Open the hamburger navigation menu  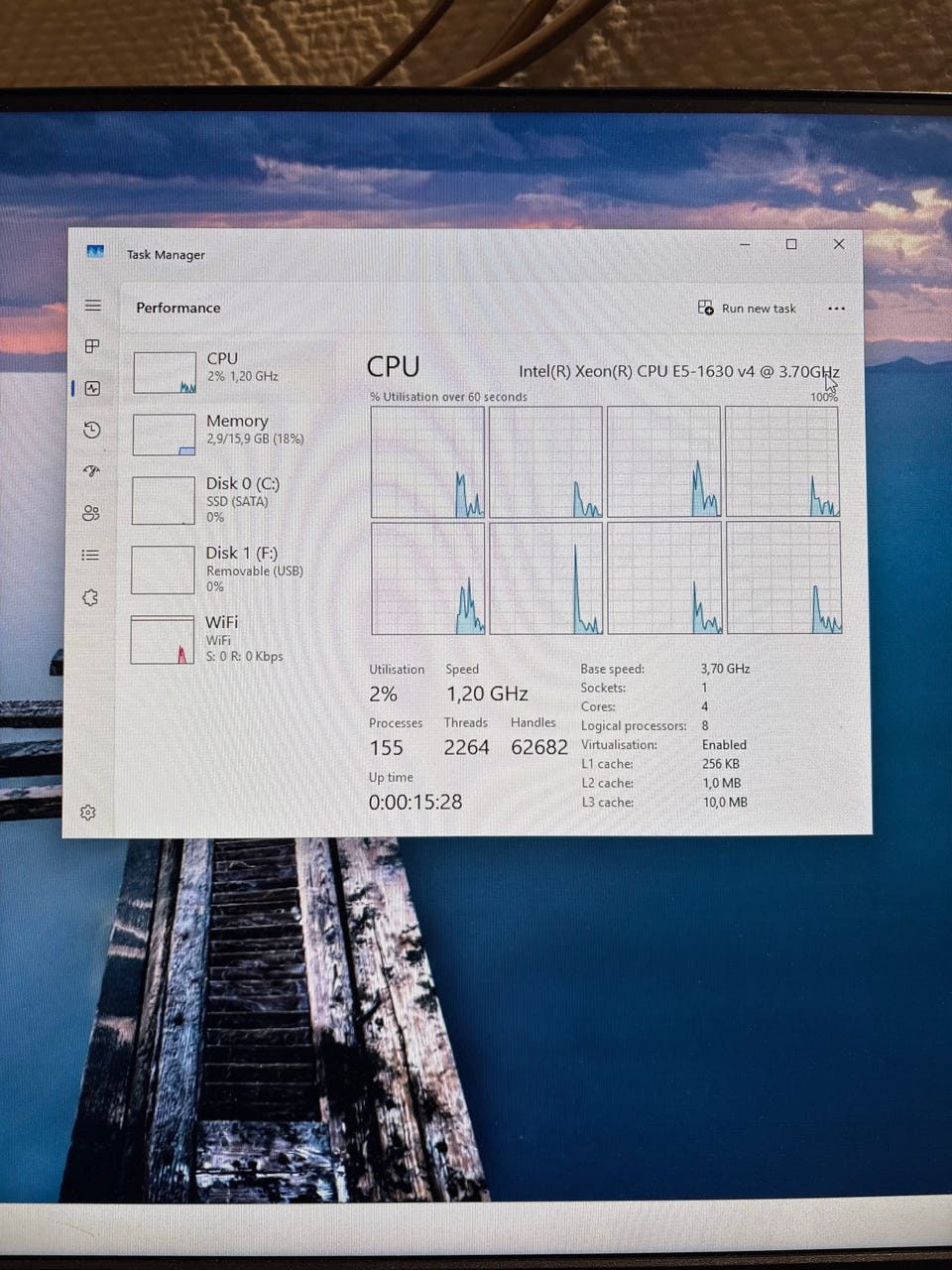[92, 306]
